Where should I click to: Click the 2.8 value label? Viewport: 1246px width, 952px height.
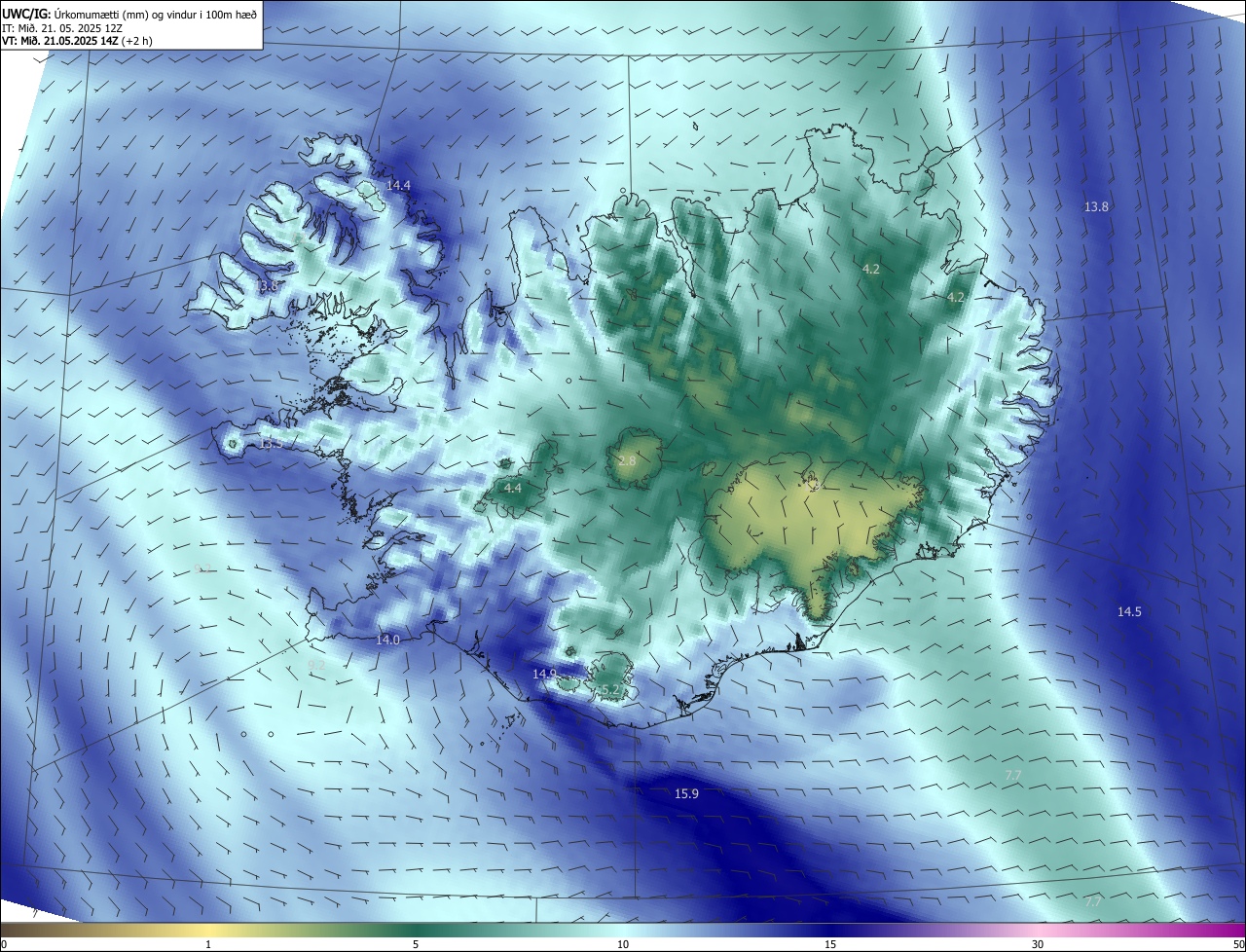coord(626,460)
